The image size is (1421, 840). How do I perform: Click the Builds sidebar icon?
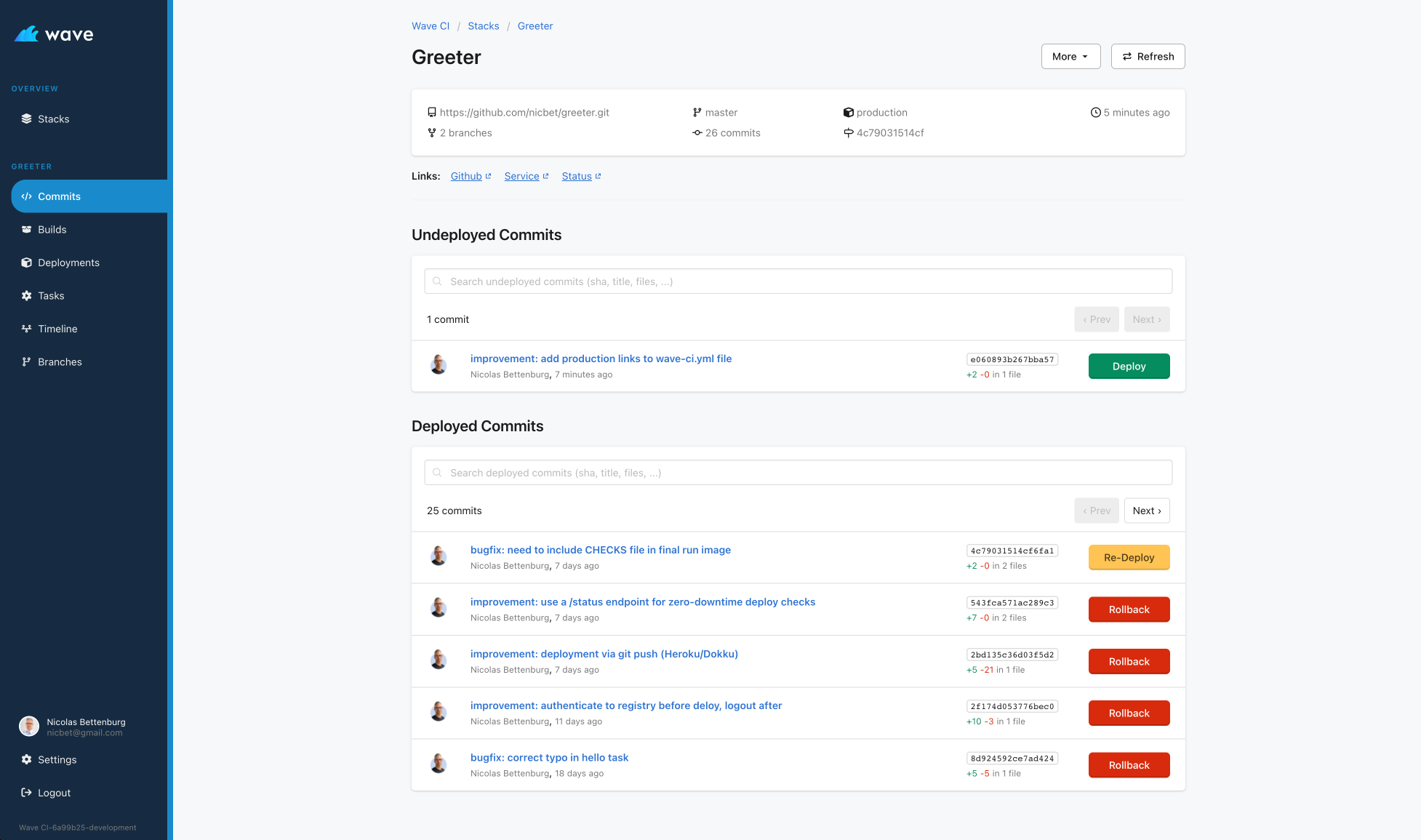click(26, 229)
